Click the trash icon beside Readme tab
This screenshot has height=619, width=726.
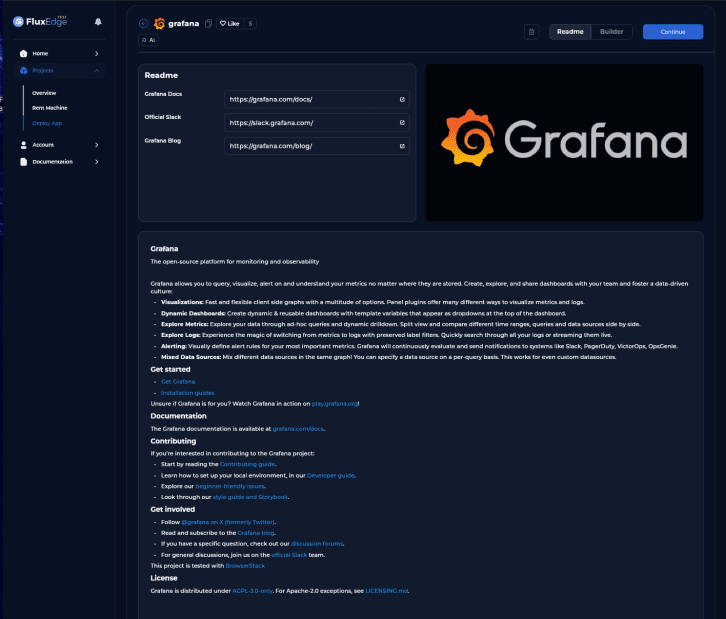(x=532, y=32)
